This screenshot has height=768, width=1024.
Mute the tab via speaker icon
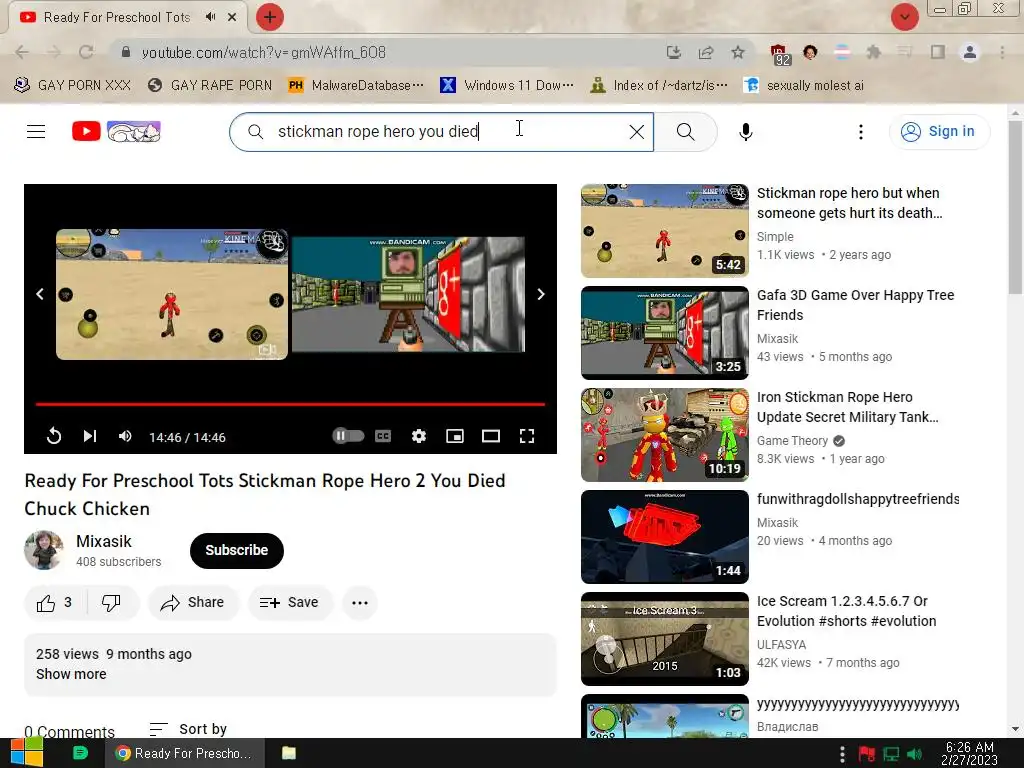pyautogui.click(x=210, y=17)
